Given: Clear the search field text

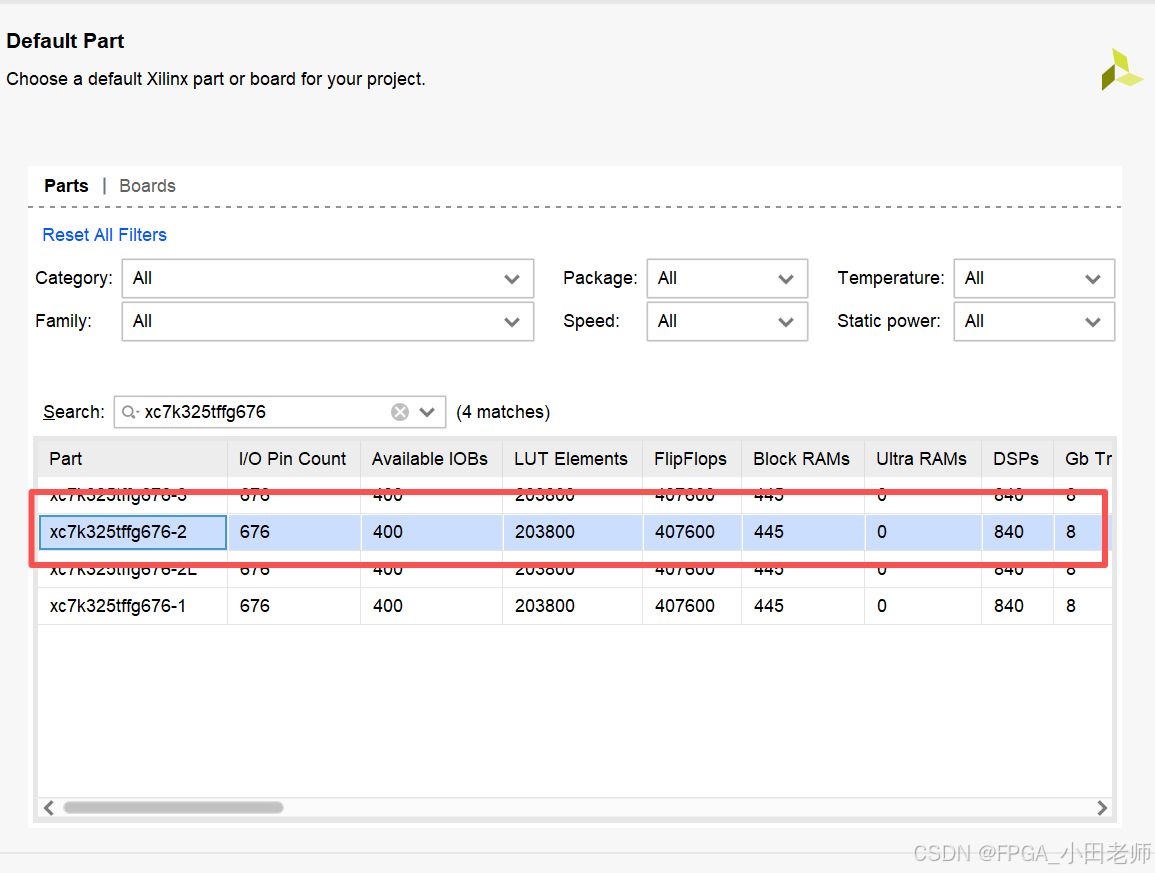Looking at the screenshot, I should pos(400,412).
